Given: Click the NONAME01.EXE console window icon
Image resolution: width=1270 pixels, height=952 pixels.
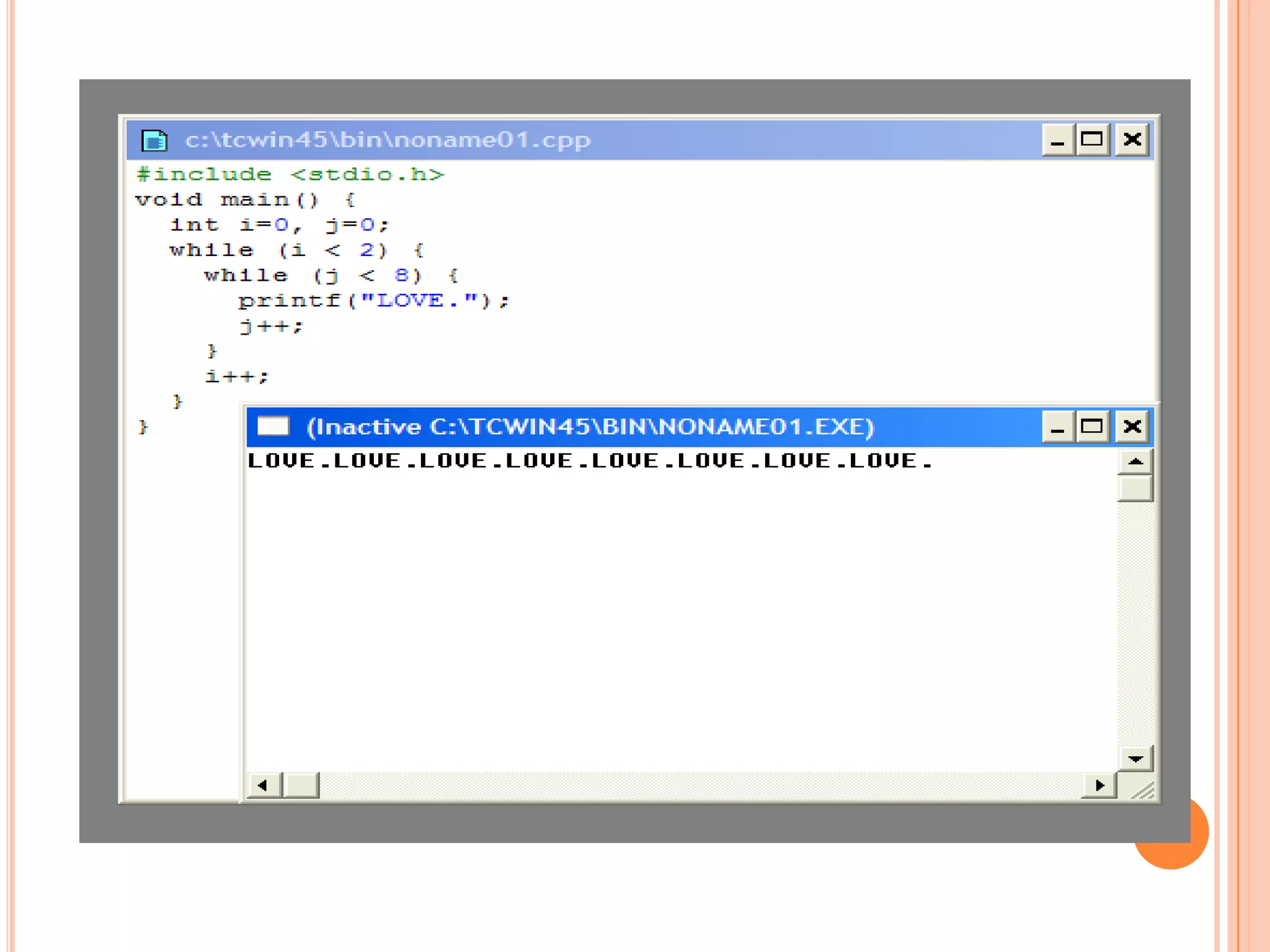Looking at the screenshot, I should pos(273,426).
